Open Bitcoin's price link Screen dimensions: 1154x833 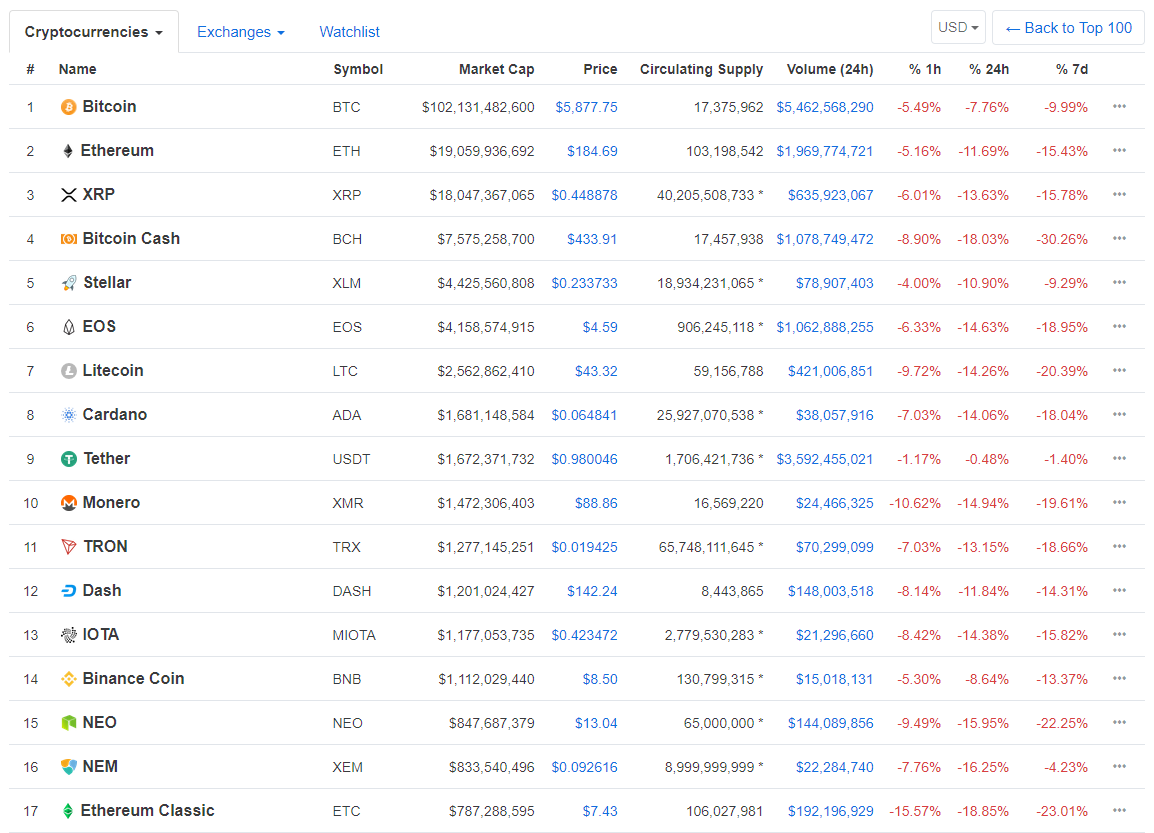coord(586,106)
